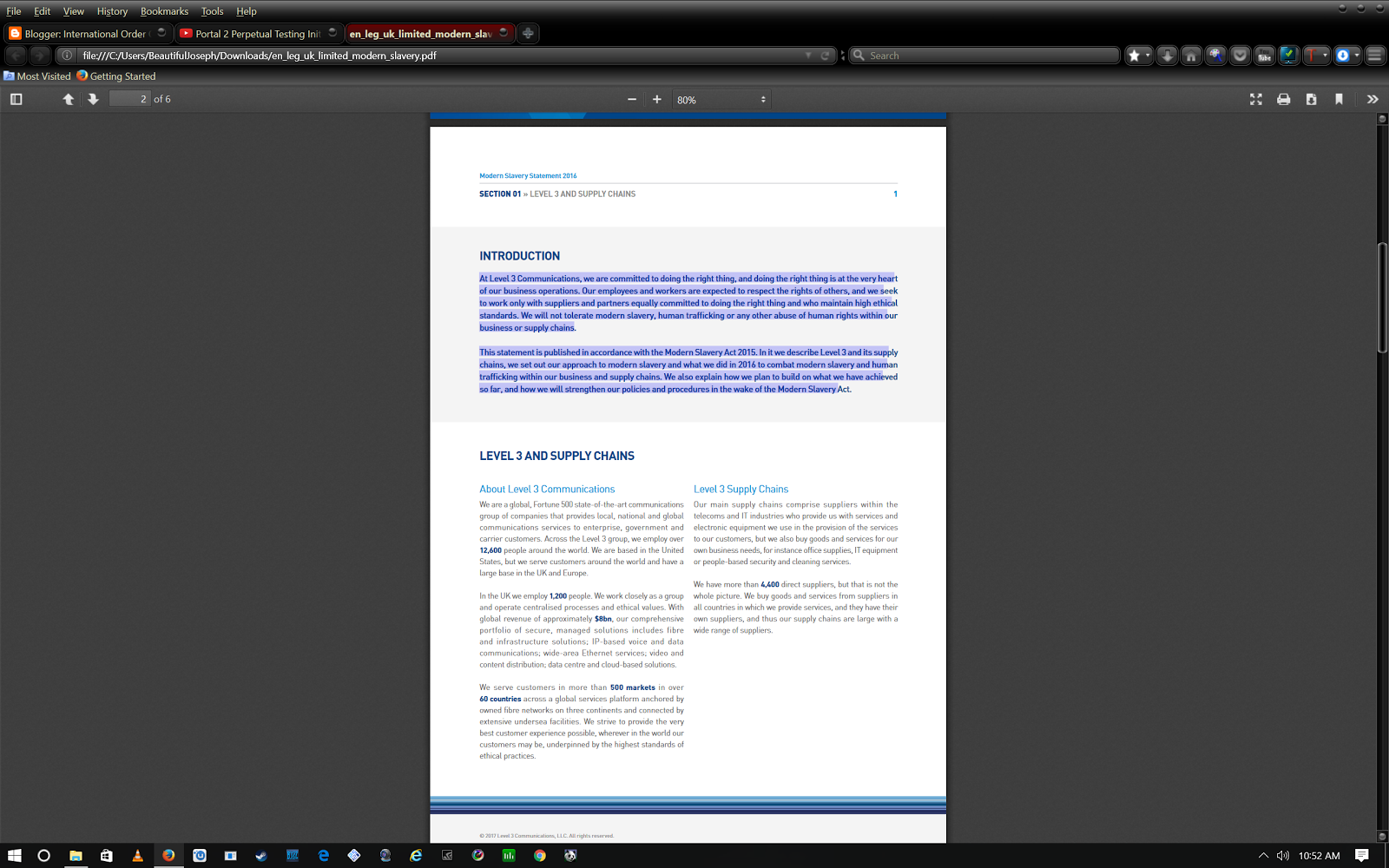Open the volume control in system tray

[x=1282, y=855]
